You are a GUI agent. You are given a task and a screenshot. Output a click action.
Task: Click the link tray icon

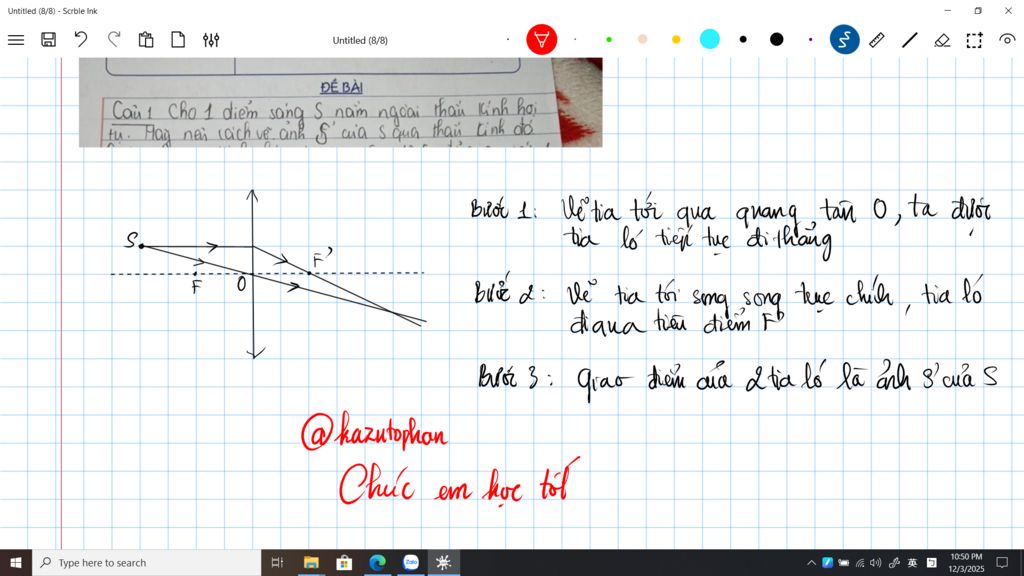(894, 562)
